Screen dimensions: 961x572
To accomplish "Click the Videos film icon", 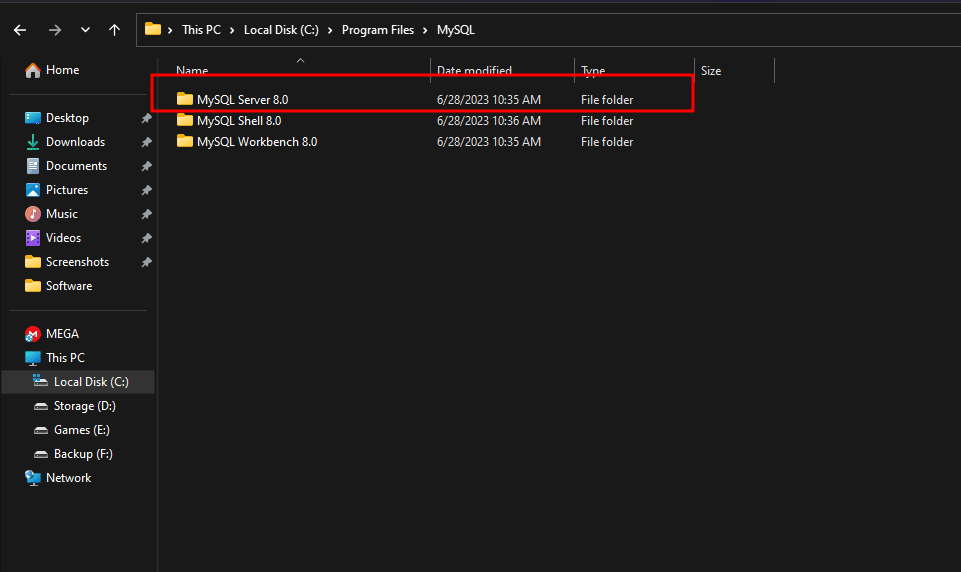I will [x=32, y=238].
